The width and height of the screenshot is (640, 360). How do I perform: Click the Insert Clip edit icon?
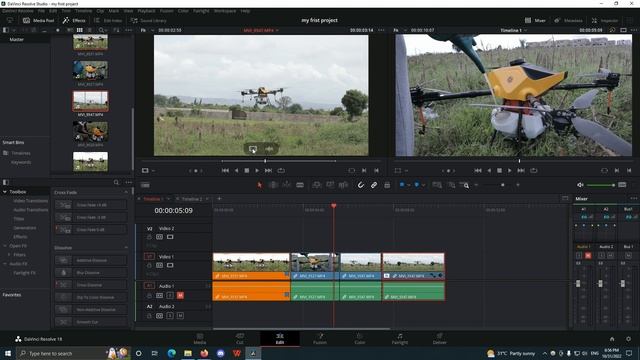pos(316,185)
